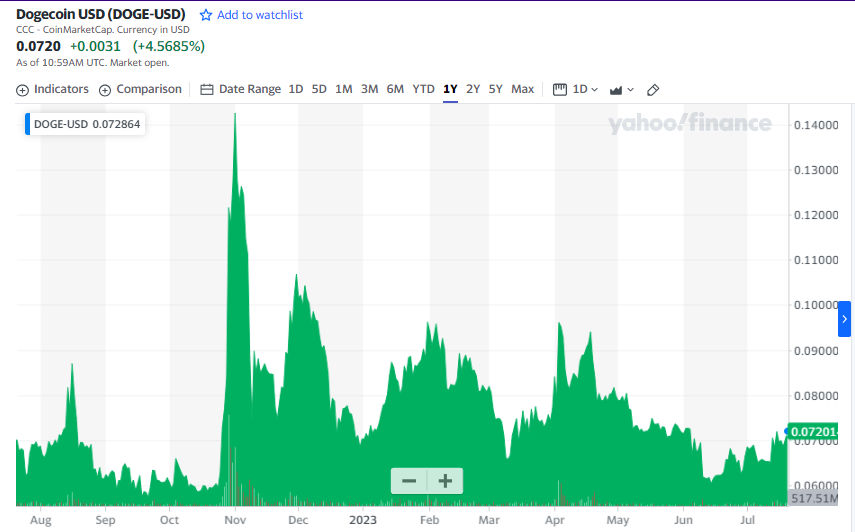Select the Max time range
The image size is (855, 532).
(x=522, y=89)
